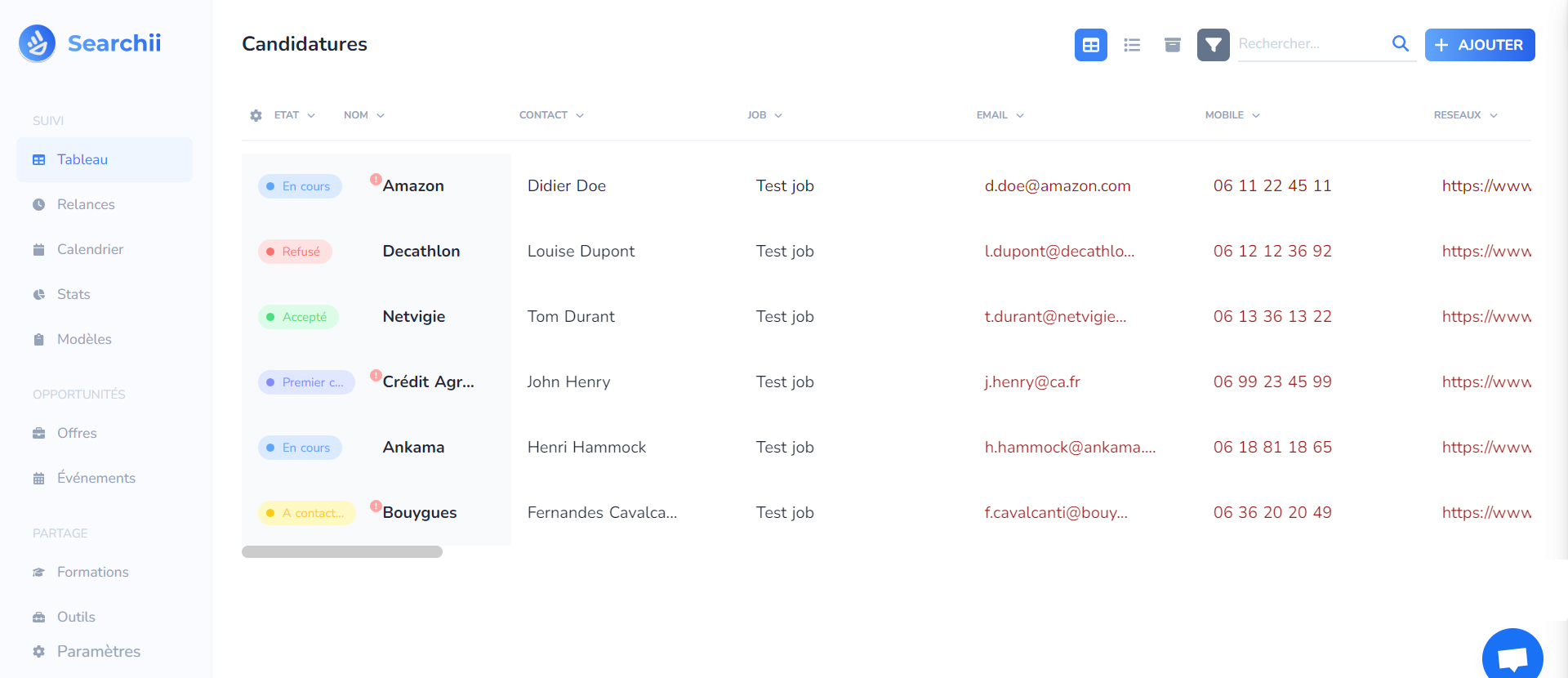Open Crédit Agr... Premier c... status badge
This screenshot has width=1568, height=678.
coord(306,382)
